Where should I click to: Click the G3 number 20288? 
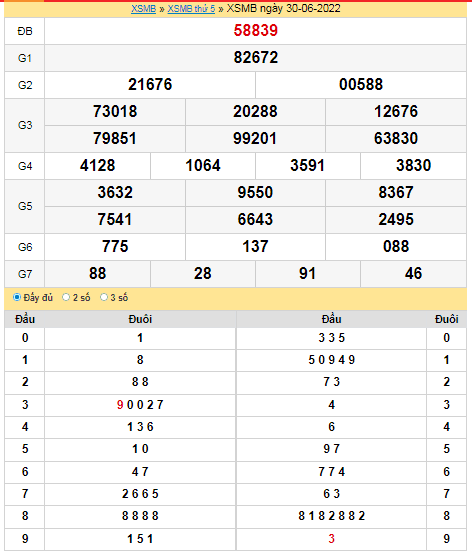(x=255, y=111)
